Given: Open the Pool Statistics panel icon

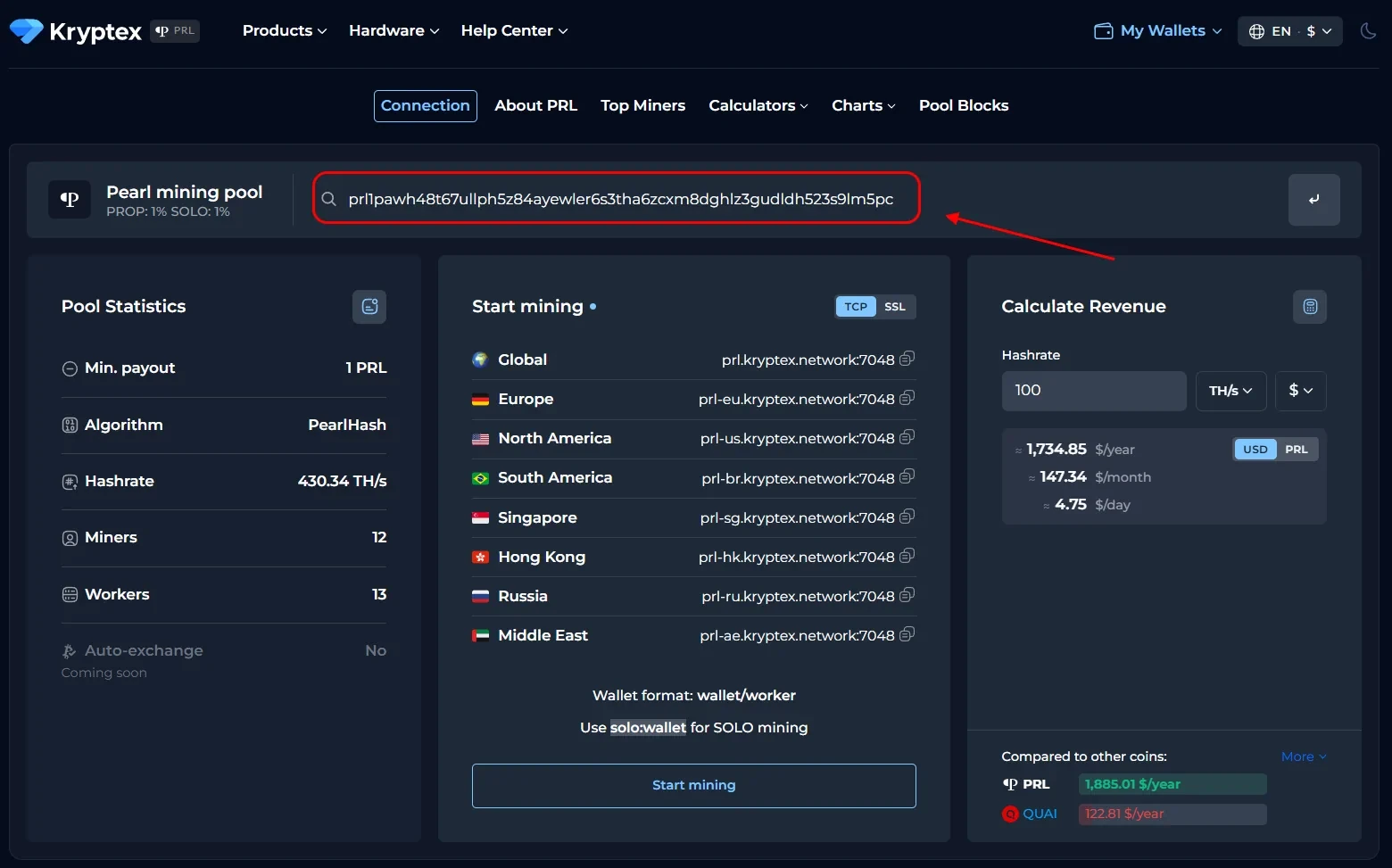Looking at the screenshot, I should (x=369, y=307).
